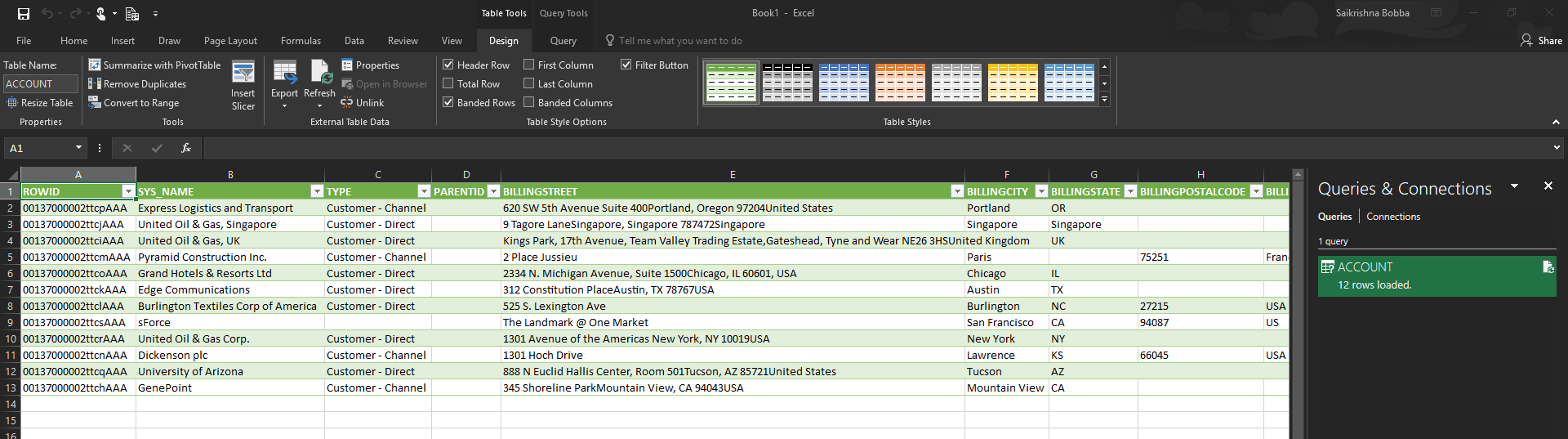Click Share button
The height and width of the screenshot is (439, 1568).
pos(1541,40)
